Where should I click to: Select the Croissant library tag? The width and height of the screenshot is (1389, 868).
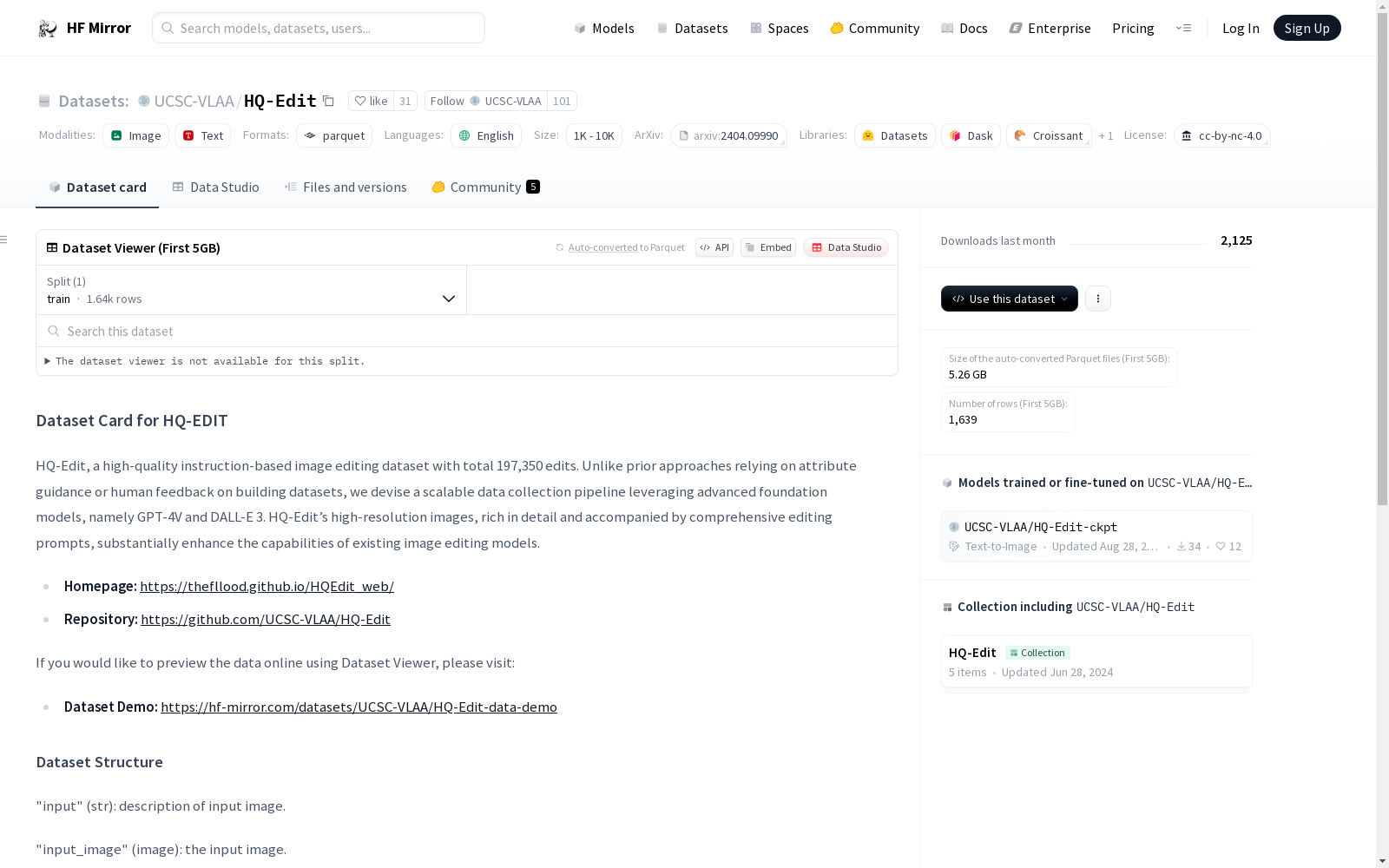click(1049, 135)
